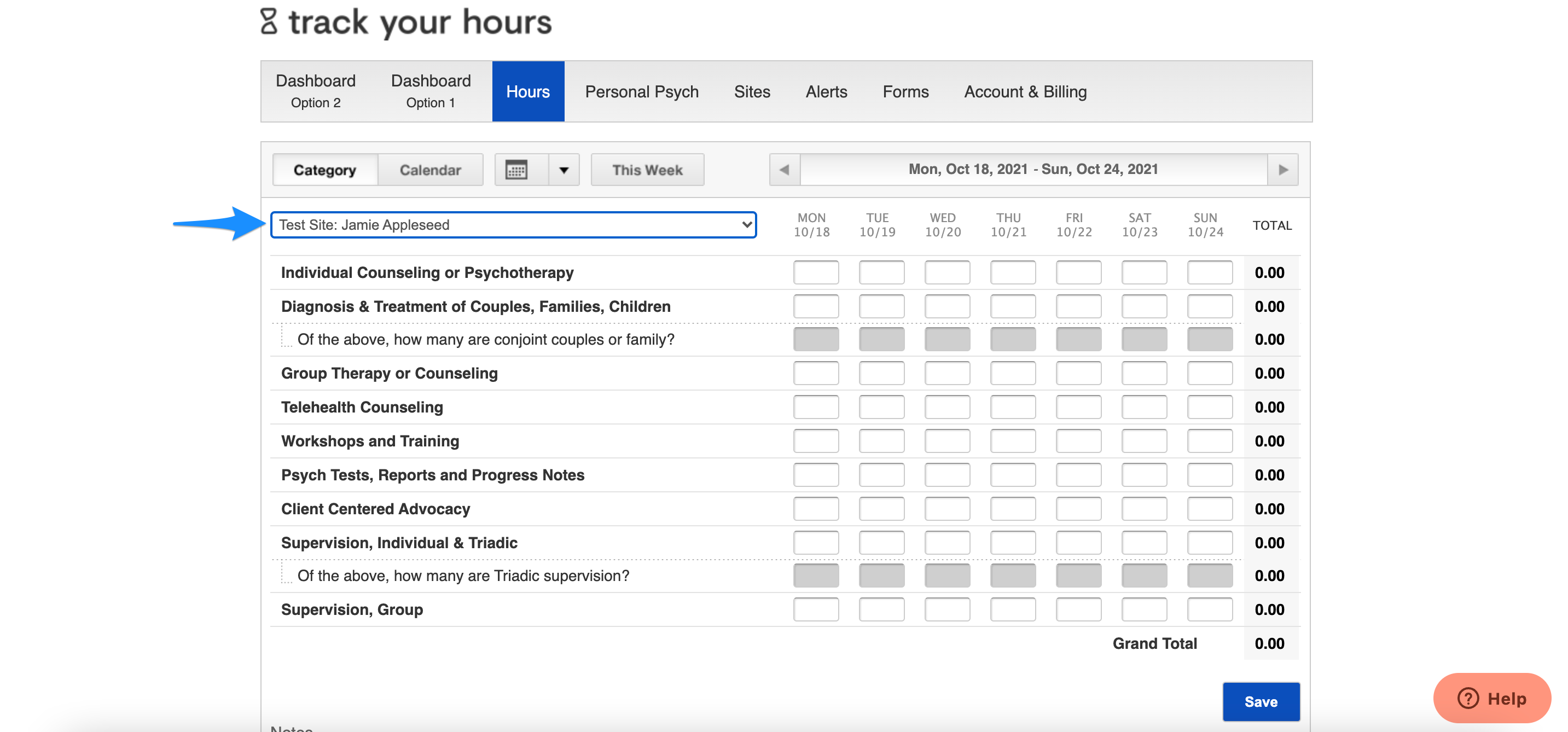This screenshot has height=732, width=1568.
Task: Click Individual Counseling field for Wednesday 10/20
Action: pyautogui.click(x=948, y=272)
